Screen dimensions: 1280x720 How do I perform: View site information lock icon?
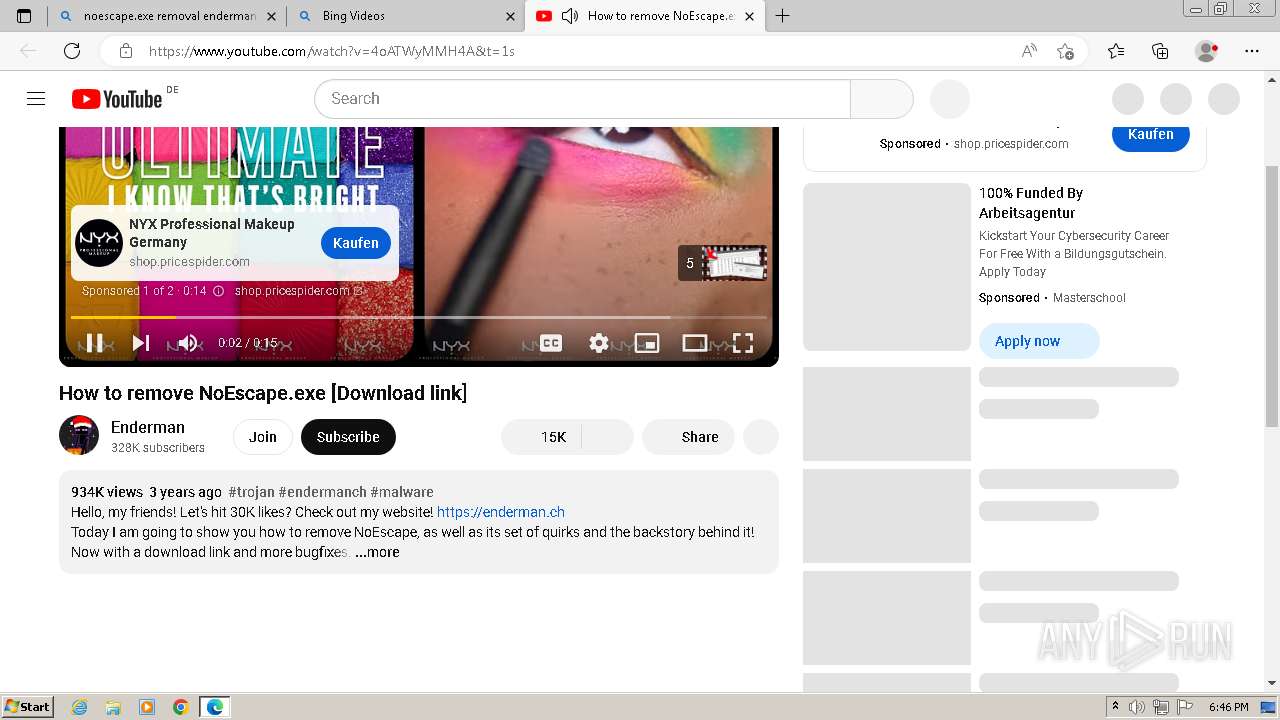click(x=125, y=51)
